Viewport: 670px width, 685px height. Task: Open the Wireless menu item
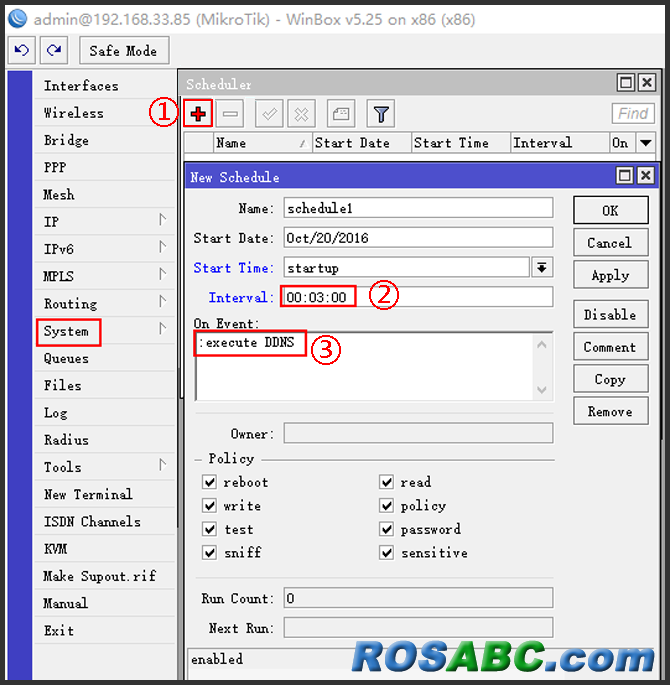point(104,113)
